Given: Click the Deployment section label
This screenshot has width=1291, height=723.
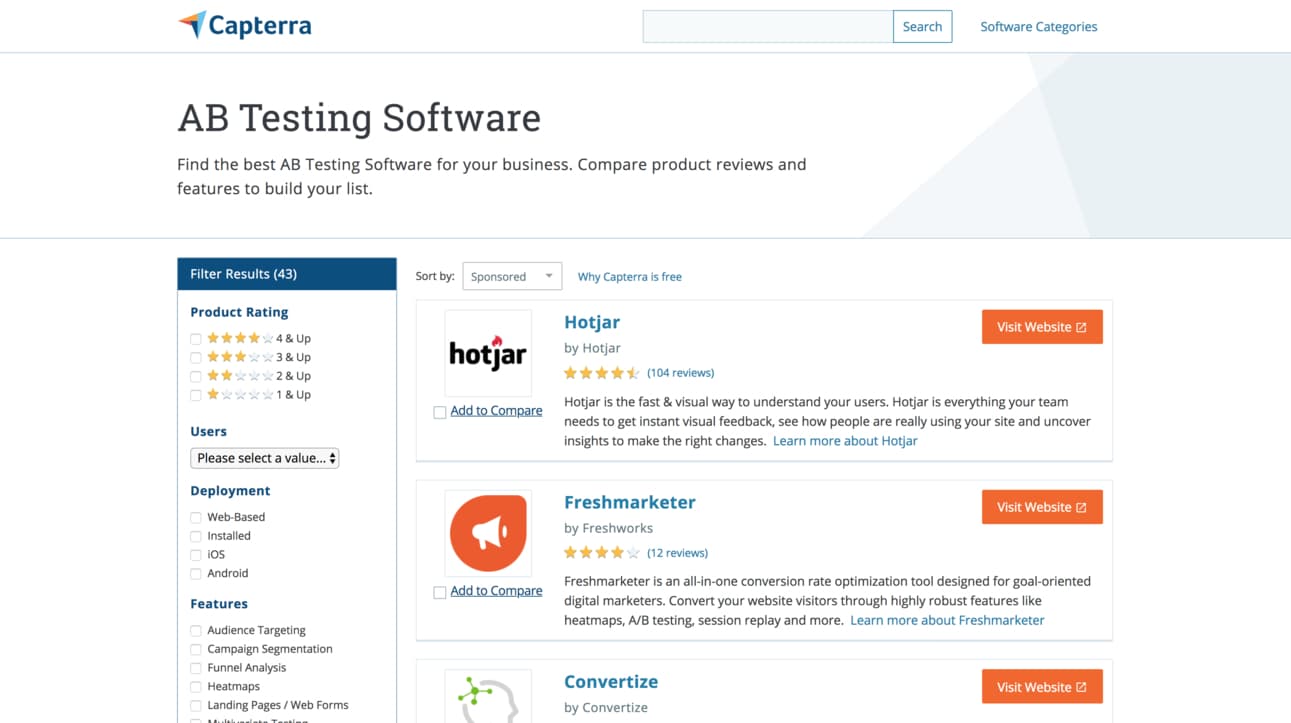Looking at the screenshot, I should (230, 491).
